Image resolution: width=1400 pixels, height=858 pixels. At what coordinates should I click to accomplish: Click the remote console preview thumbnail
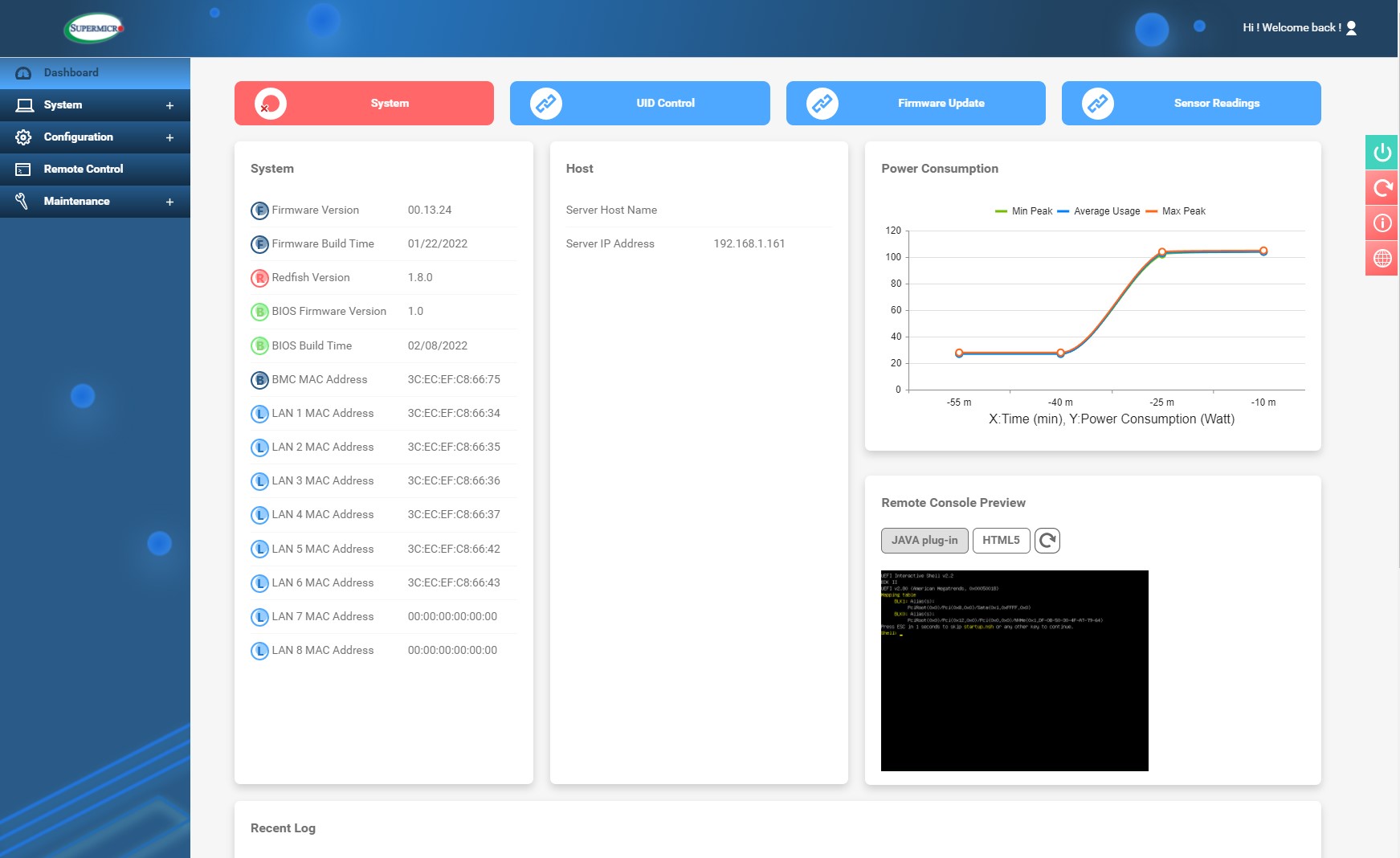1014,671
